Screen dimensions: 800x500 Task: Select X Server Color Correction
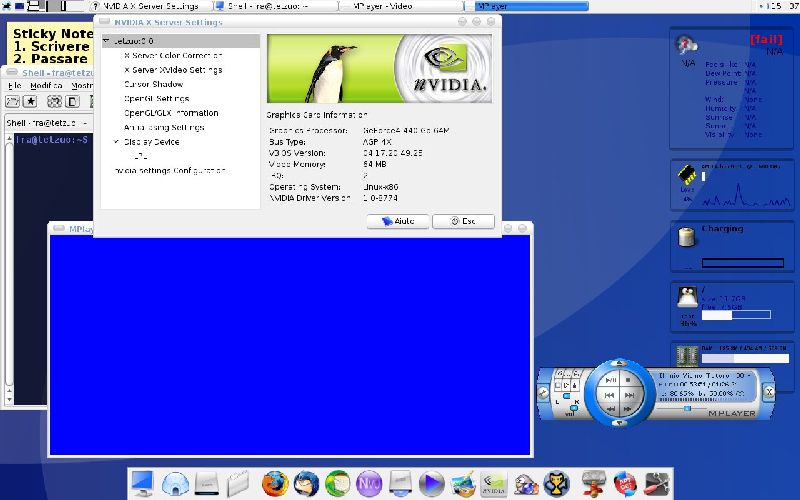(173, 55)
